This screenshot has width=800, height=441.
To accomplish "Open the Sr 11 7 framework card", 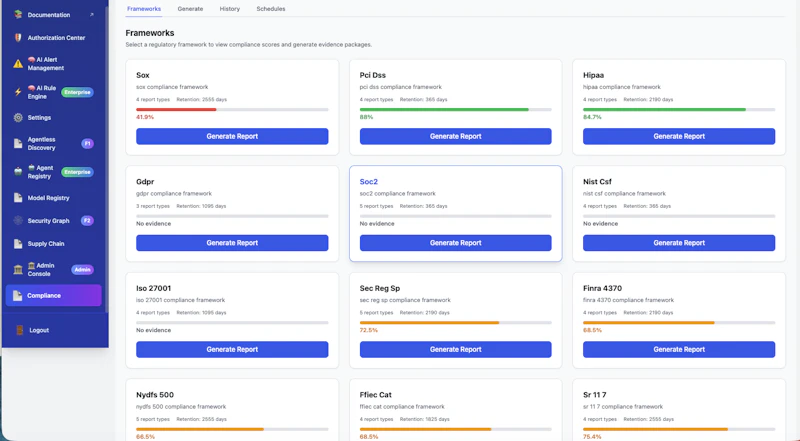I will tap(679, 410).
